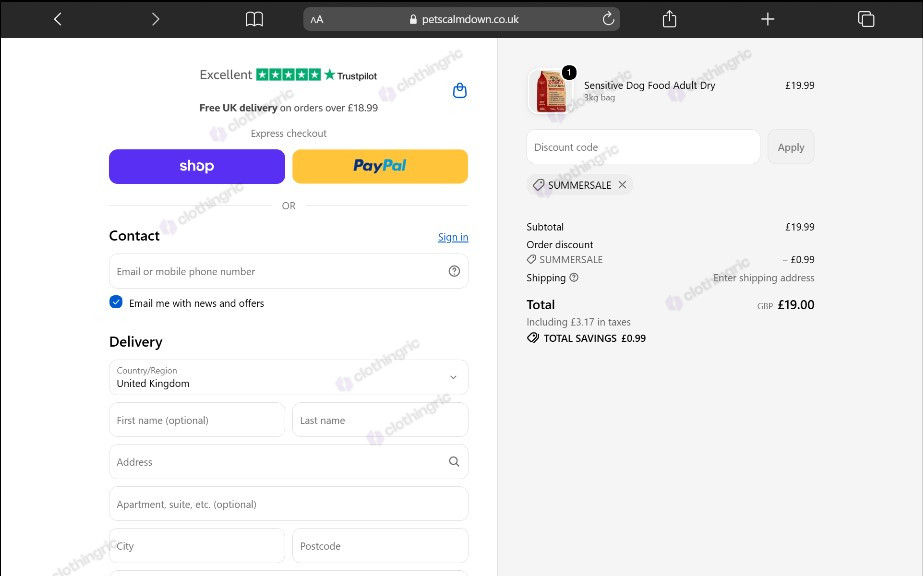Screen dimensions: 923x576
Task: Pay with Shop express checkout button
Action: tap(197, 167)
